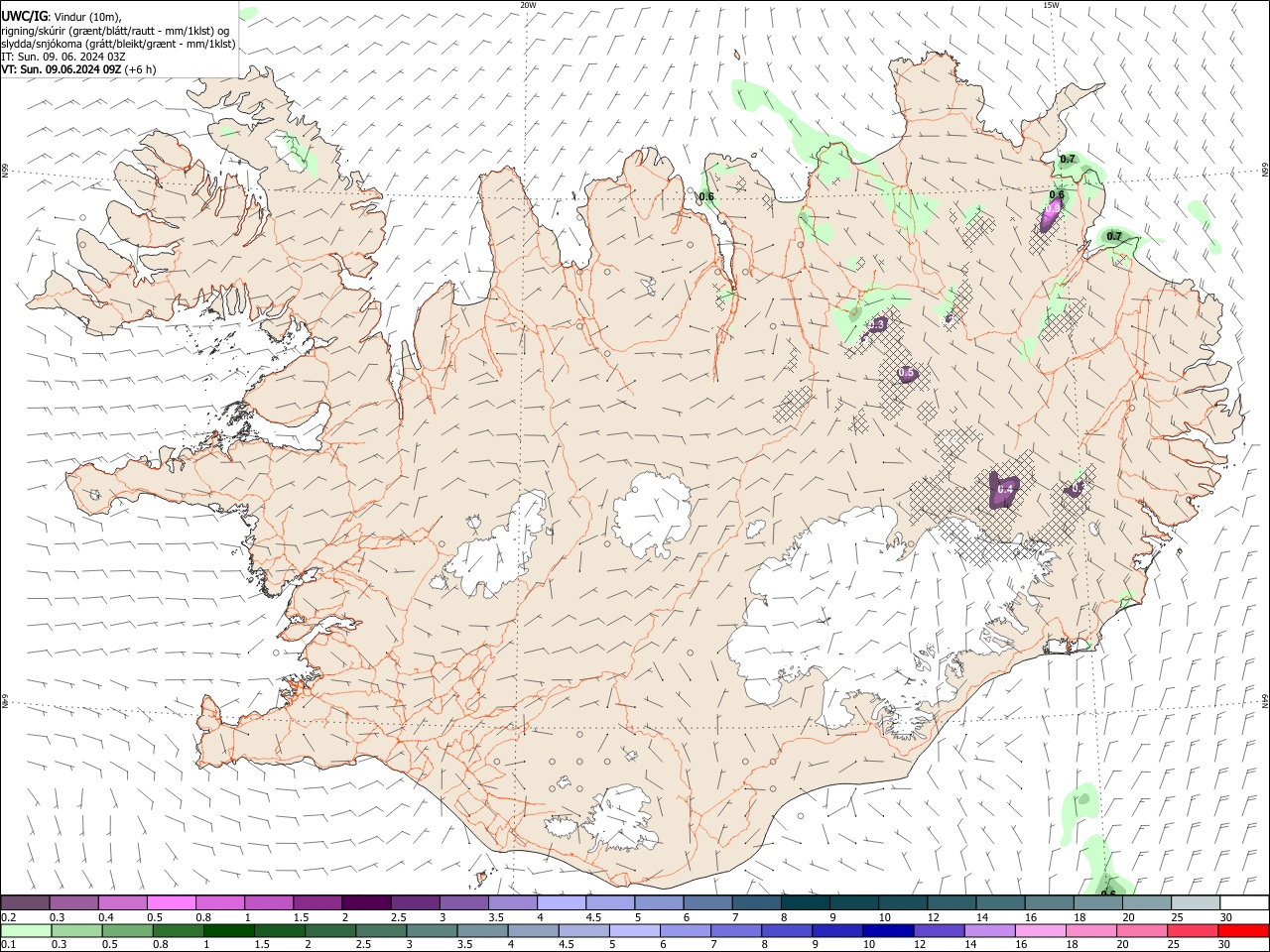Click the '2.5' number label under the lower legend
The image size is (1270, 952).
365,944
